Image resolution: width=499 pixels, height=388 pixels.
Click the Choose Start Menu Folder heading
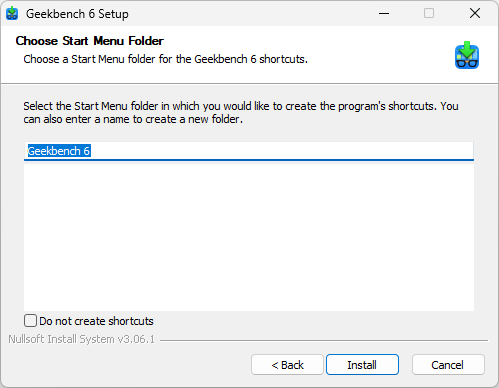(x=89, y=41)
